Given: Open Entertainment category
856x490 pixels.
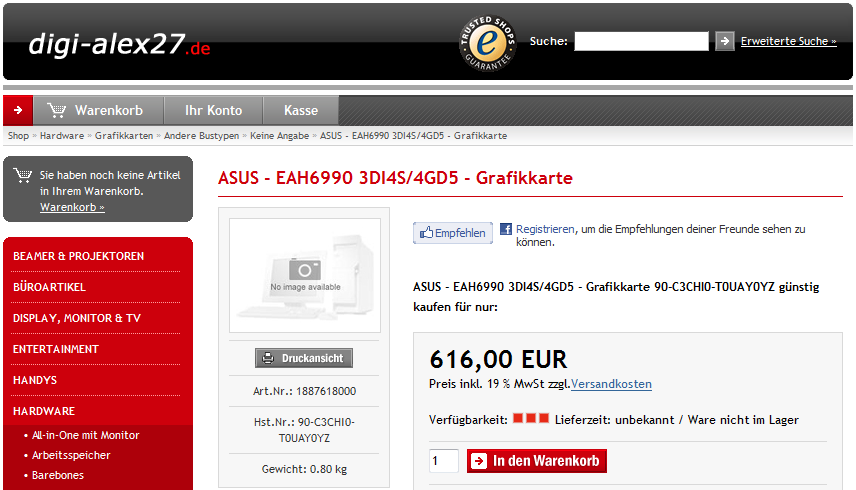Looking at the screenshot, I should coord(56,349).
